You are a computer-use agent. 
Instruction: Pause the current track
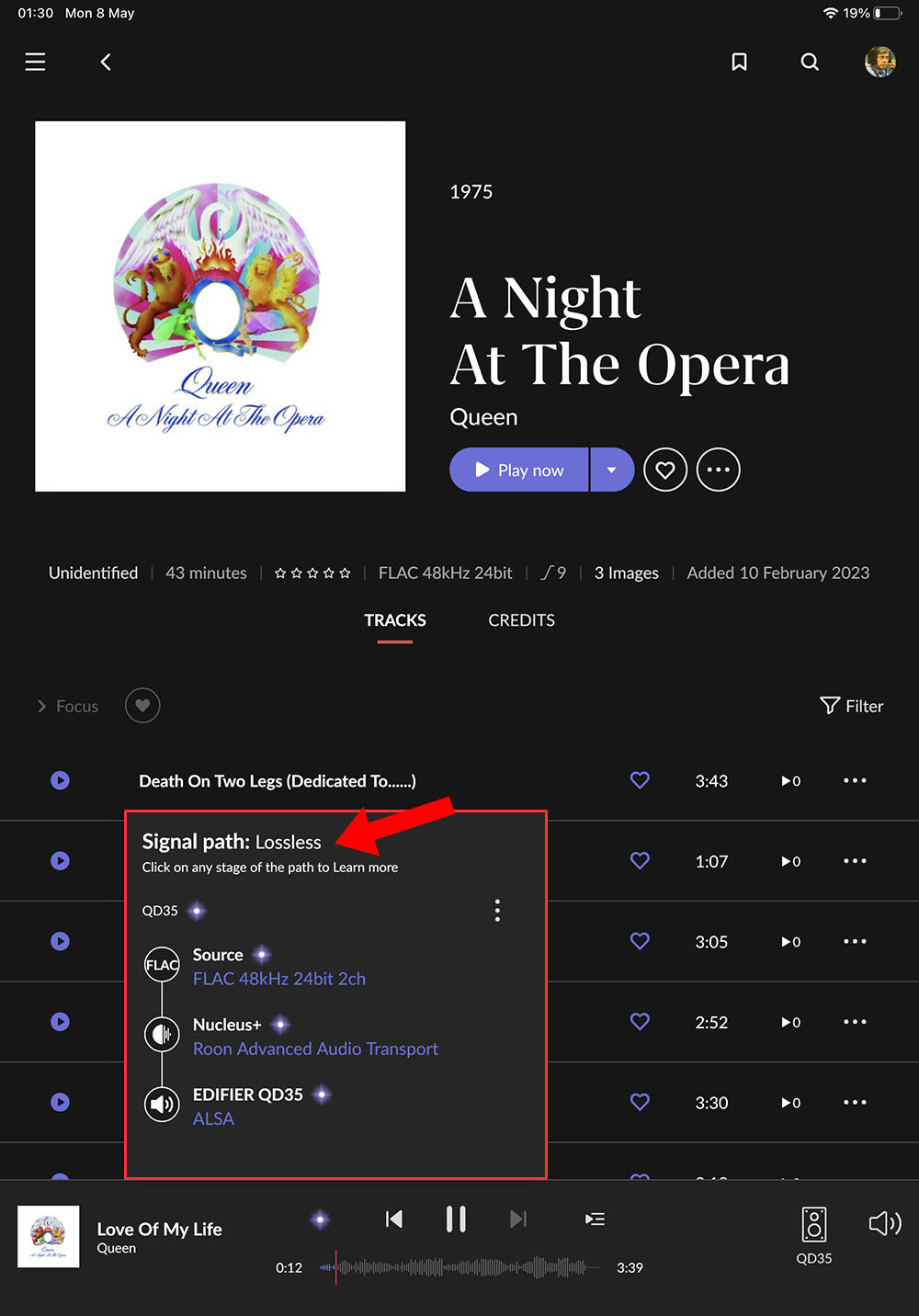click(456, 1219)
